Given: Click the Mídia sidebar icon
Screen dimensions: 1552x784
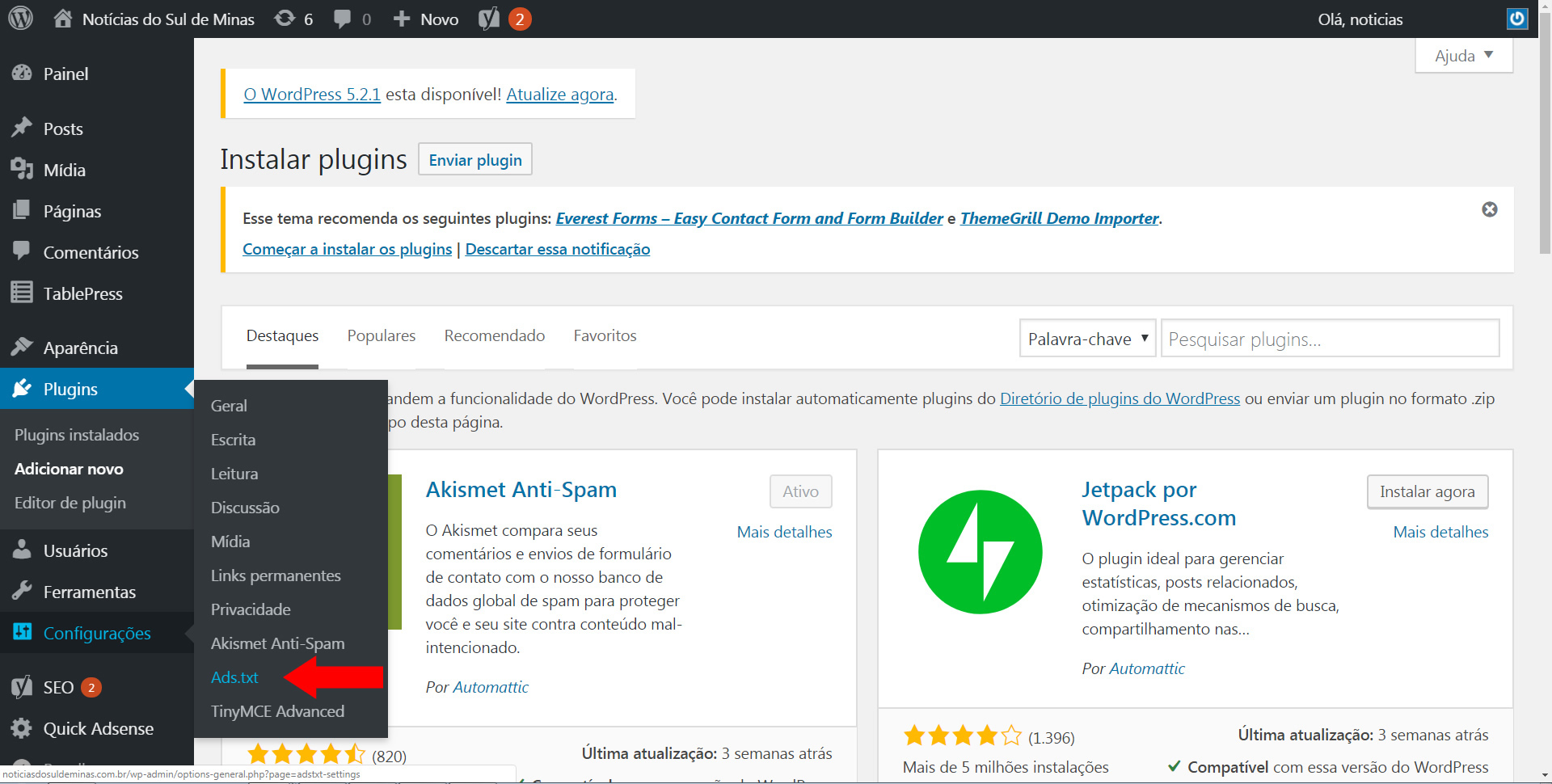Looking at the screenshot, I should click(x=22, y=170).
